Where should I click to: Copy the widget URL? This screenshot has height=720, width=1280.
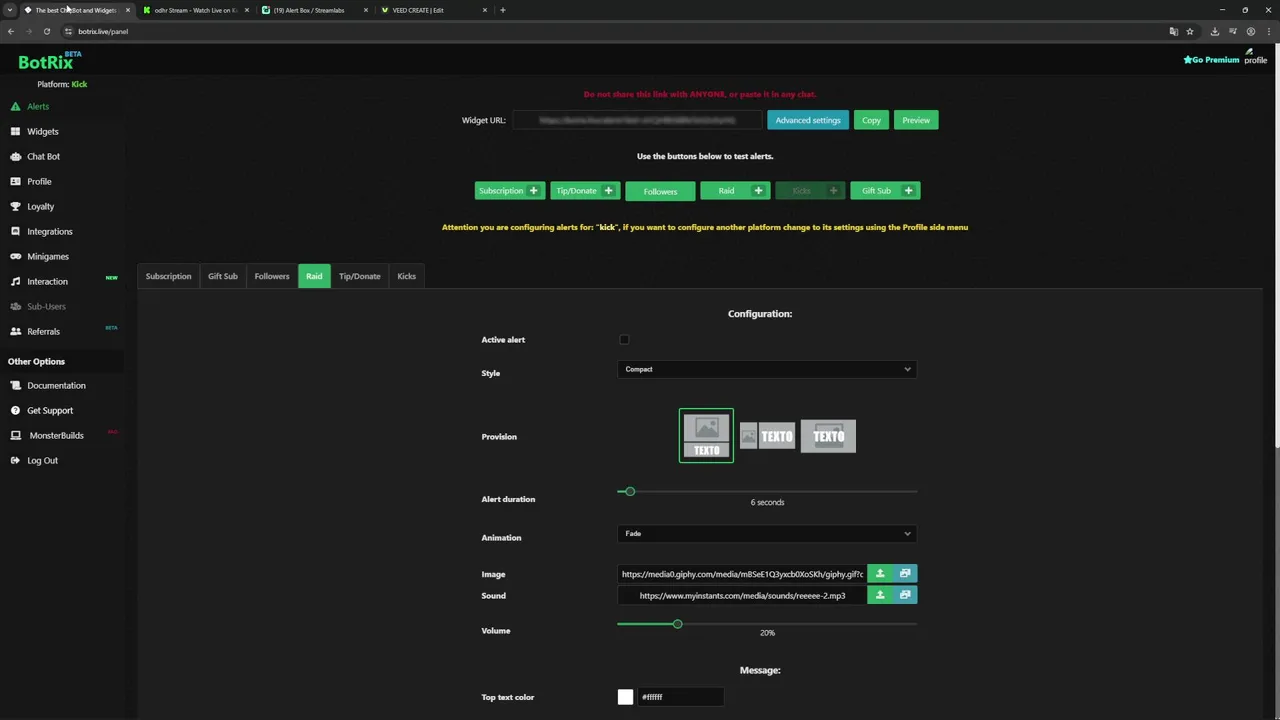coord(871,120)
